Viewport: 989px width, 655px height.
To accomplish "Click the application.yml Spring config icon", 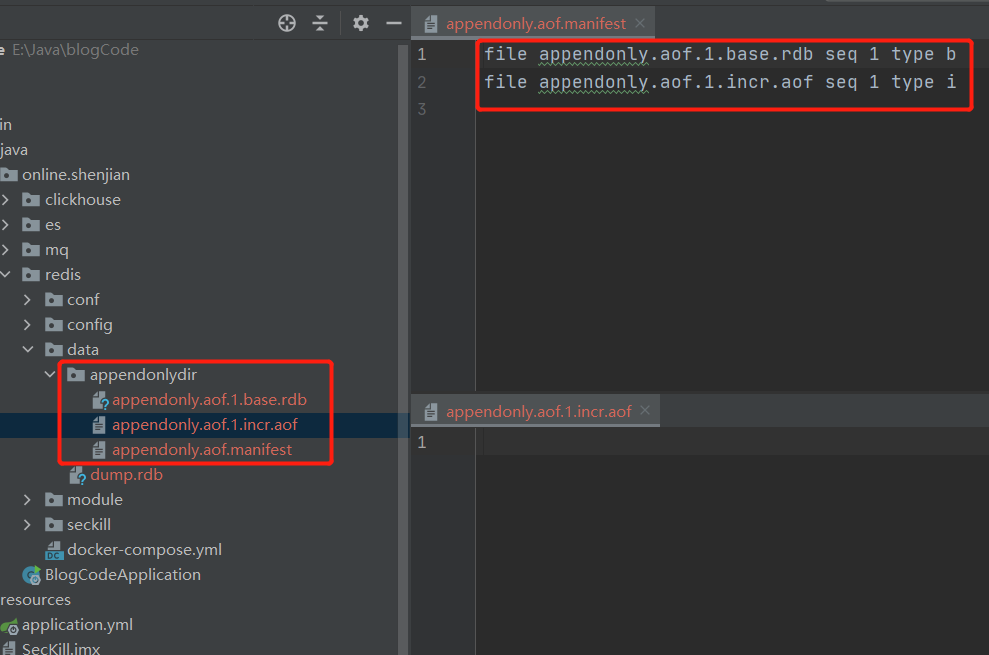I will (x=9, y=625).
